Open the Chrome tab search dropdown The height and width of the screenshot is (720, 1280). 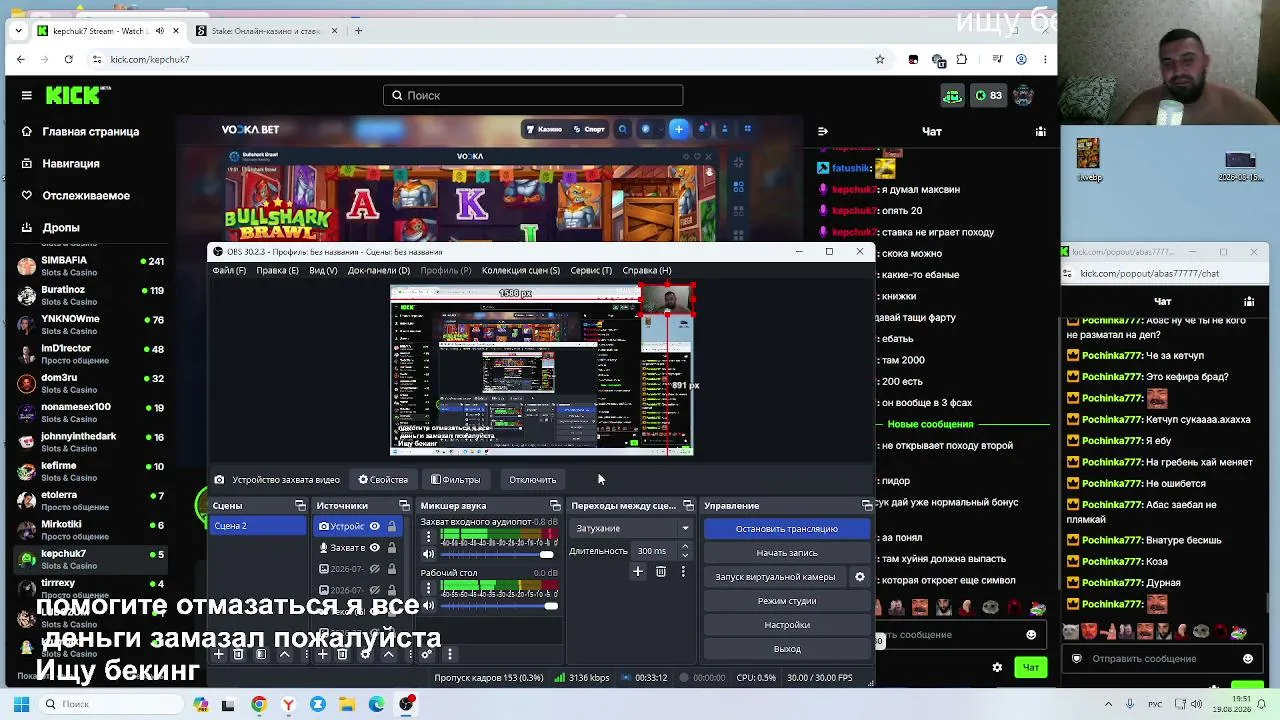click(x=18, y=30)
